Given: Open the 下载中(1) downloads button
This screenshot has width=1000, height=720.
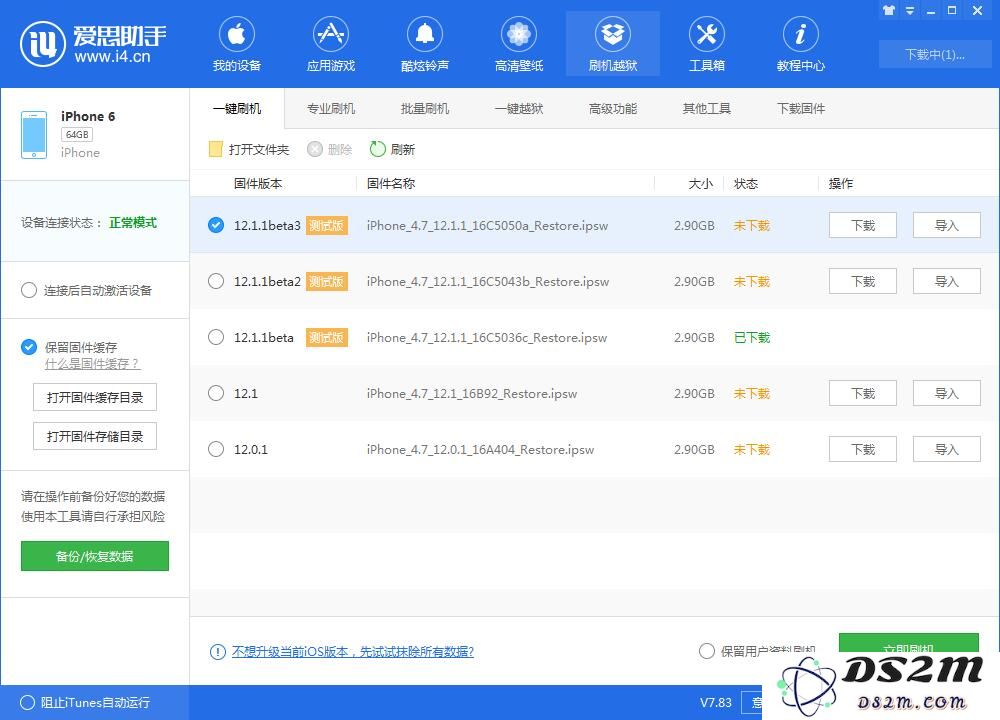Looking at the screenshot, I should (935, 54).
